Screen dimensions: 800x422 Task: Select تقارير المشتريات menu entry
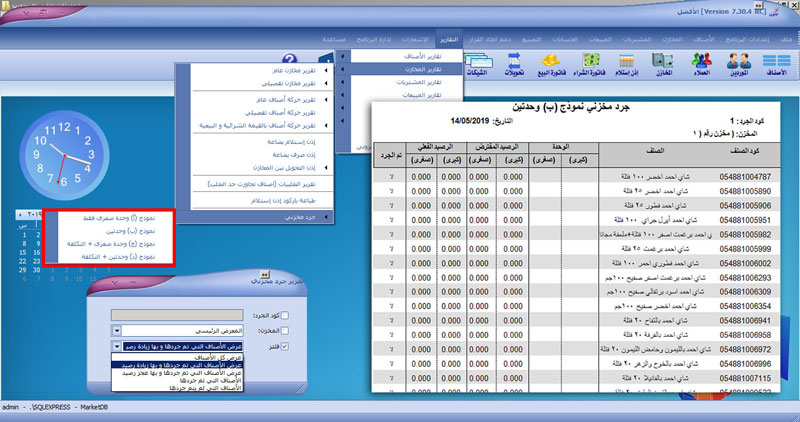[x=399, y=82]
